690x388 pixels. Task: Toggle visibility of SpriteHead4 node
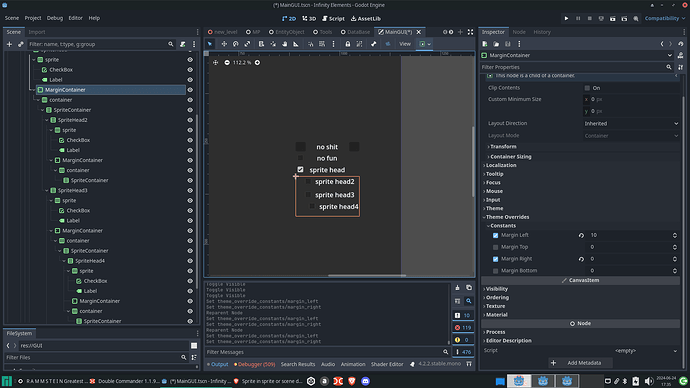tap(190, 261)
